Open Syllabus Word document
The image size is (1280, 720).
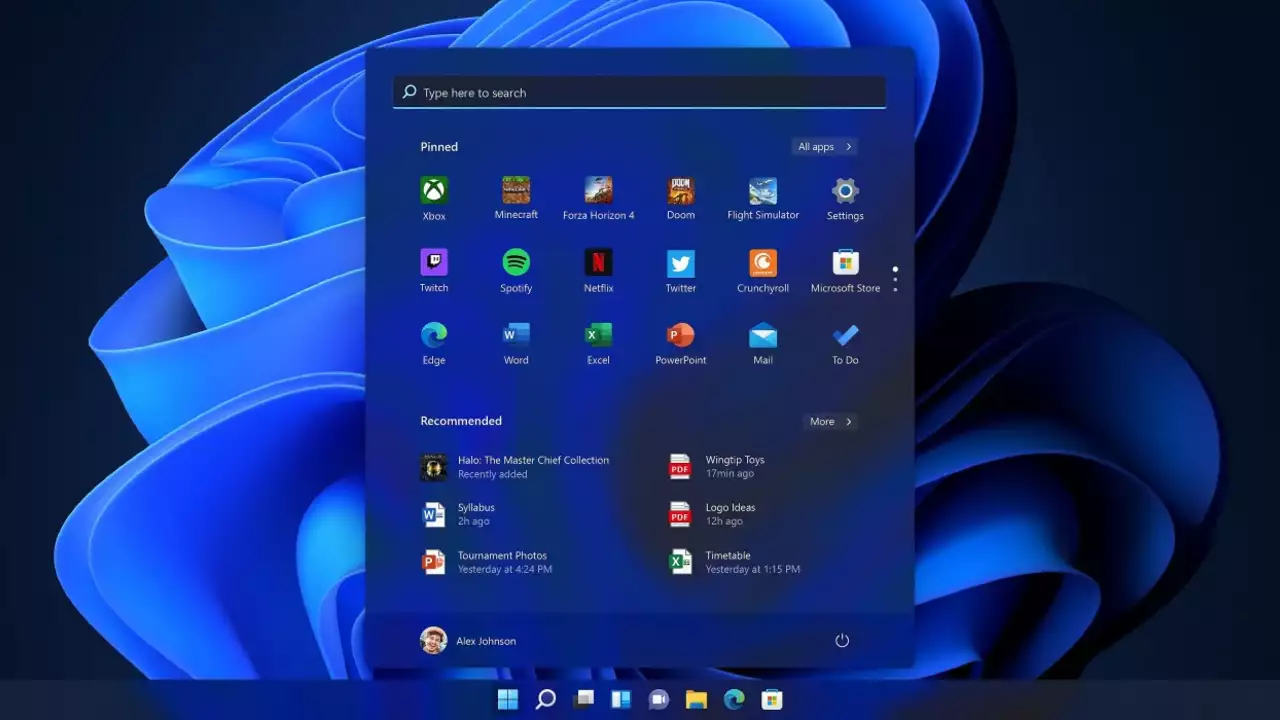[476, 514]
